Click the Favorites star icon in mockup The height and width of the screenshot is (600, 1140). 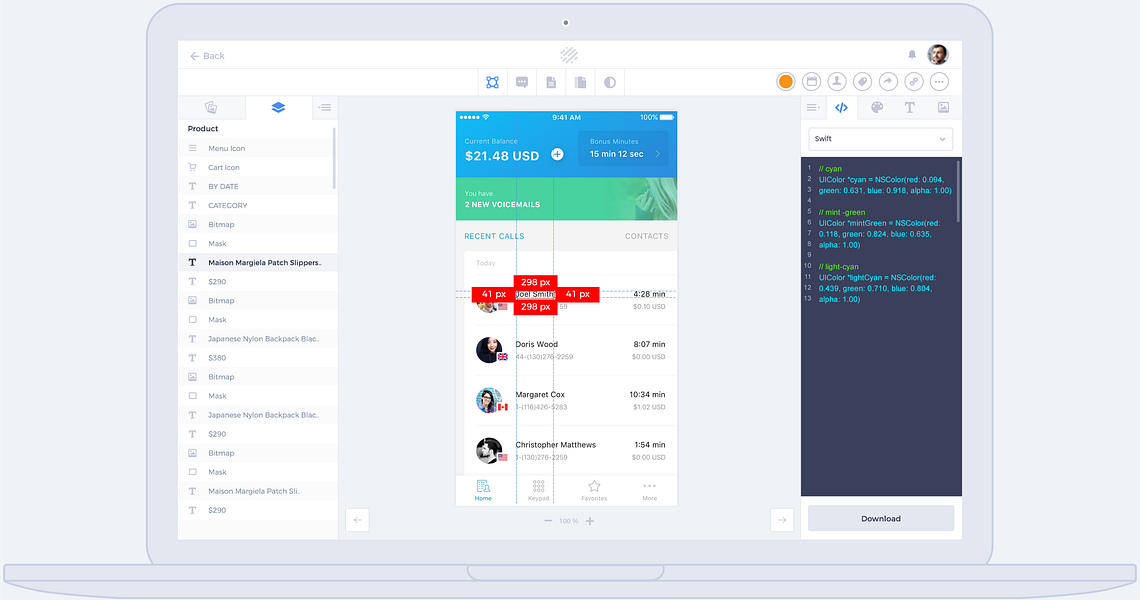(594, 486)
